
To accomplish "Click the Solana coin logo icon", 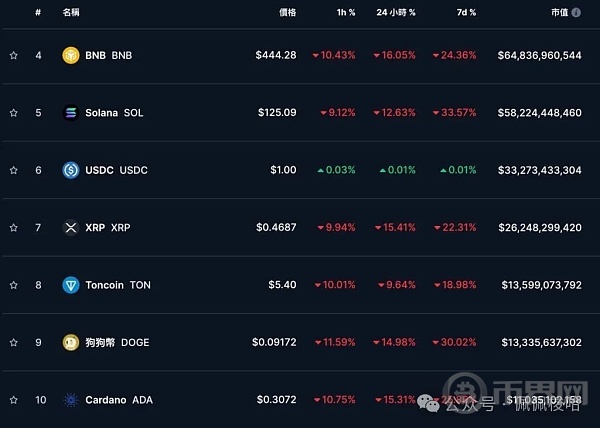I will tap(70, 113).
